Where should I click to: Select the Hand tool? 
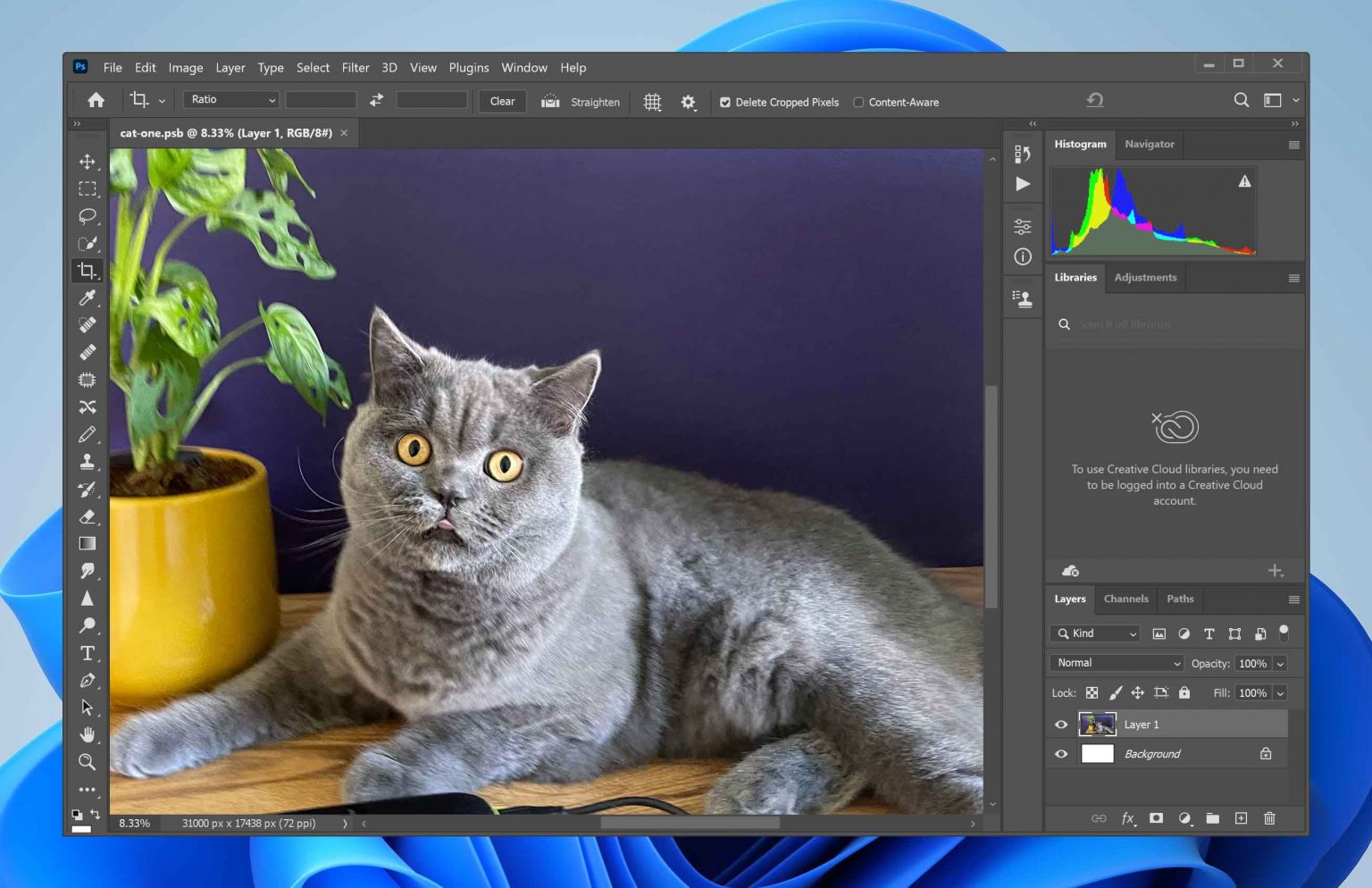[87, 734]
